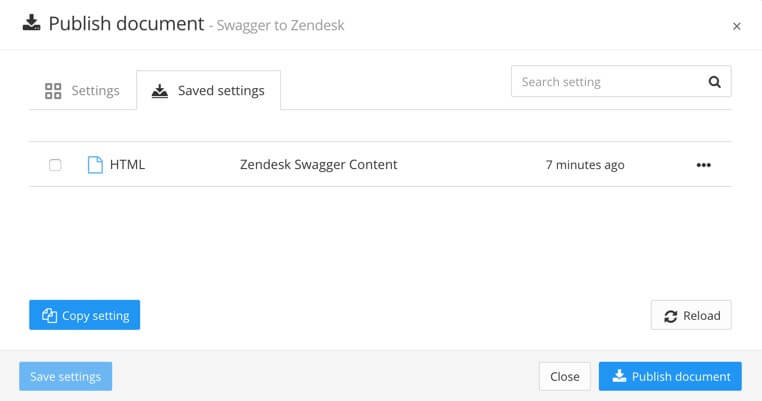Select the Zendesk Swagger Content setting name
Screen dimensions: 762x401
[x=318, y=164]
